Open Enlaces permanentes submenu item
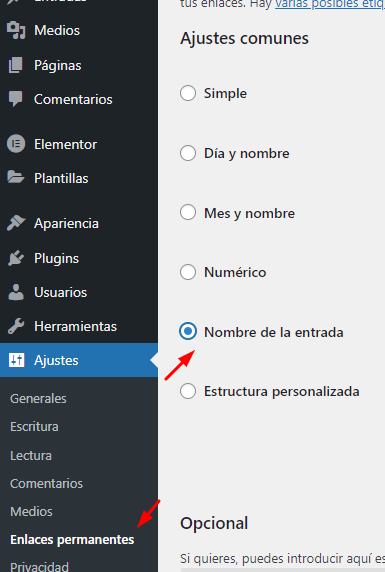 [x=72, y=540]
